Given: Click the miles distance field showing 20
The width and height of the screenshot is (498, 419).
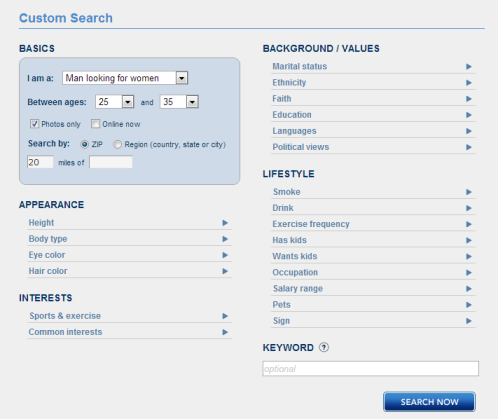Looking at the screenshot, I should [40, 162].
